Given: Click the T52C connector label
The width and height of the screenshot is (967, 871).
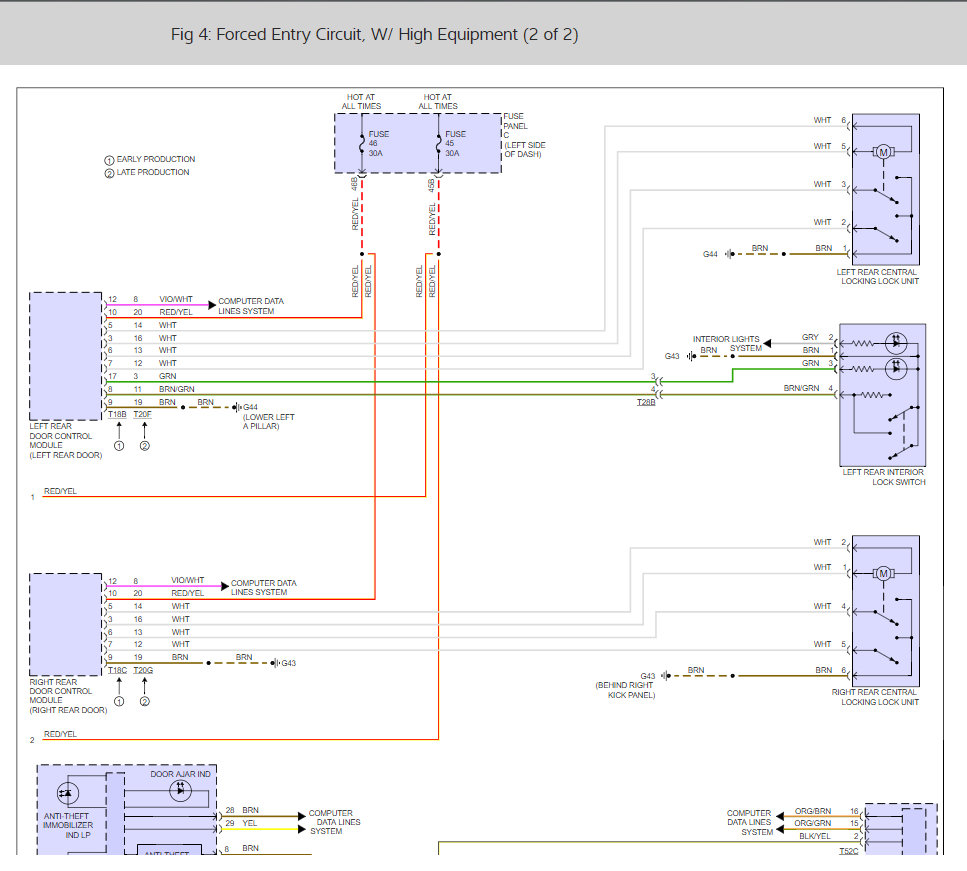Looking at the screenshot, I should [x=849, y=851].
